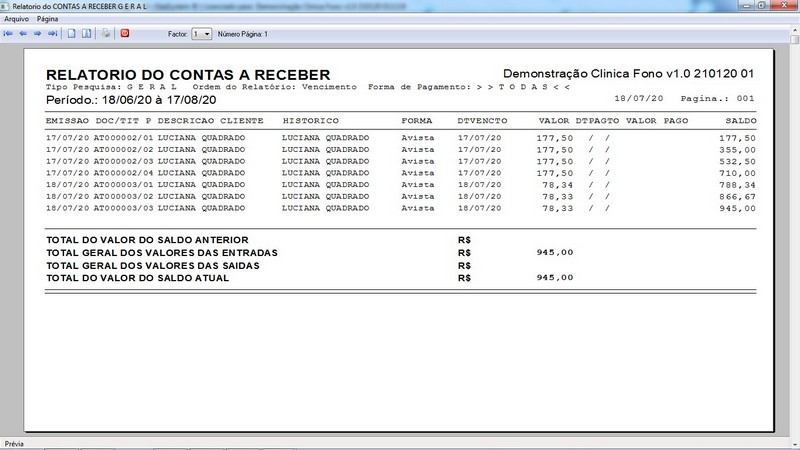
Task: Click the FORMA column header
Action: [416, 121]
